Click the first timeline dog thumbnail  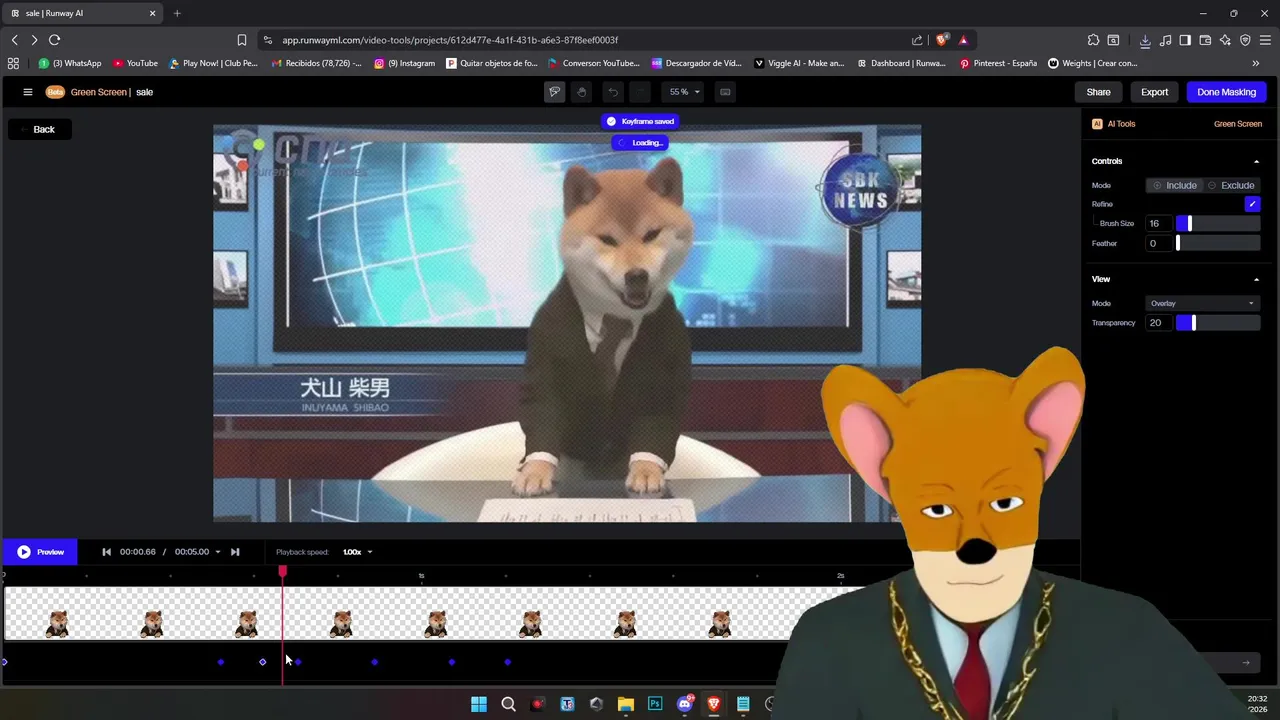point(57,623)
